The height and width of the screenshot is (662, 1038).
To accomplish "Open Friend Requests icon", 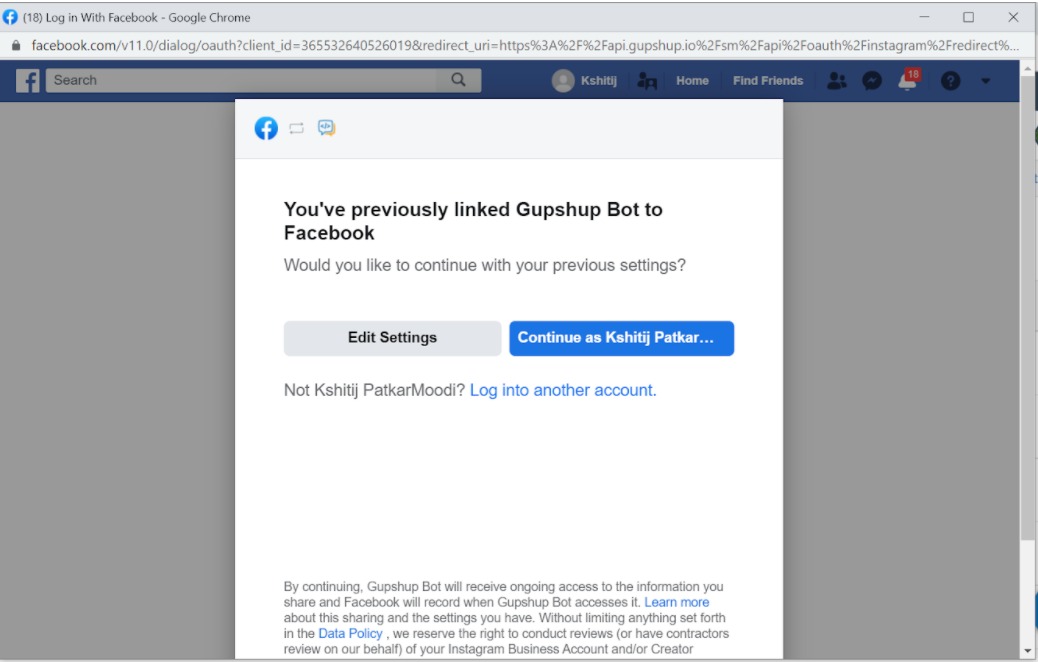I will click(x=837, y=81).
